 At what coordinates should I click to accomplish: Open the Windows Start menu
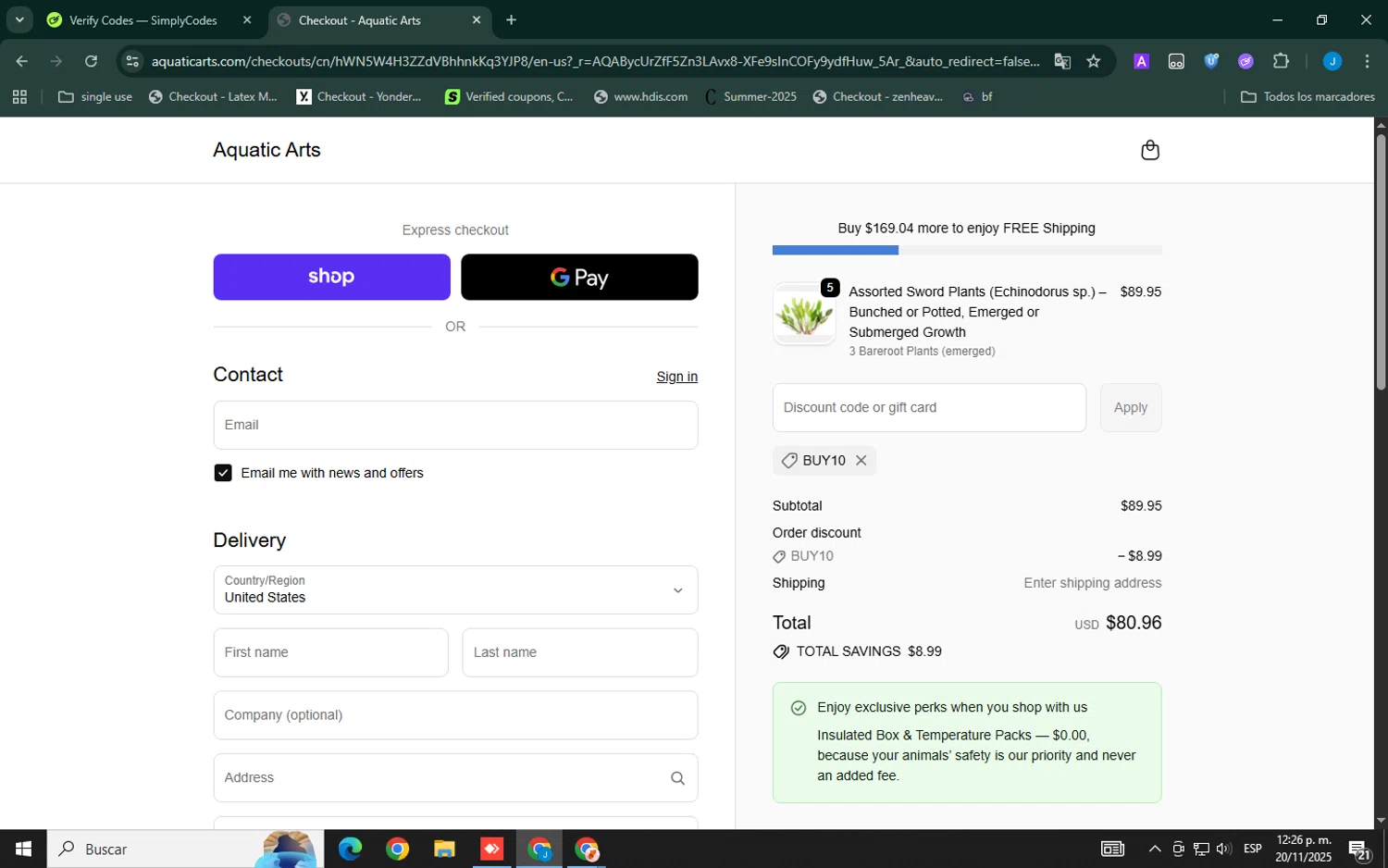[23, 849]
